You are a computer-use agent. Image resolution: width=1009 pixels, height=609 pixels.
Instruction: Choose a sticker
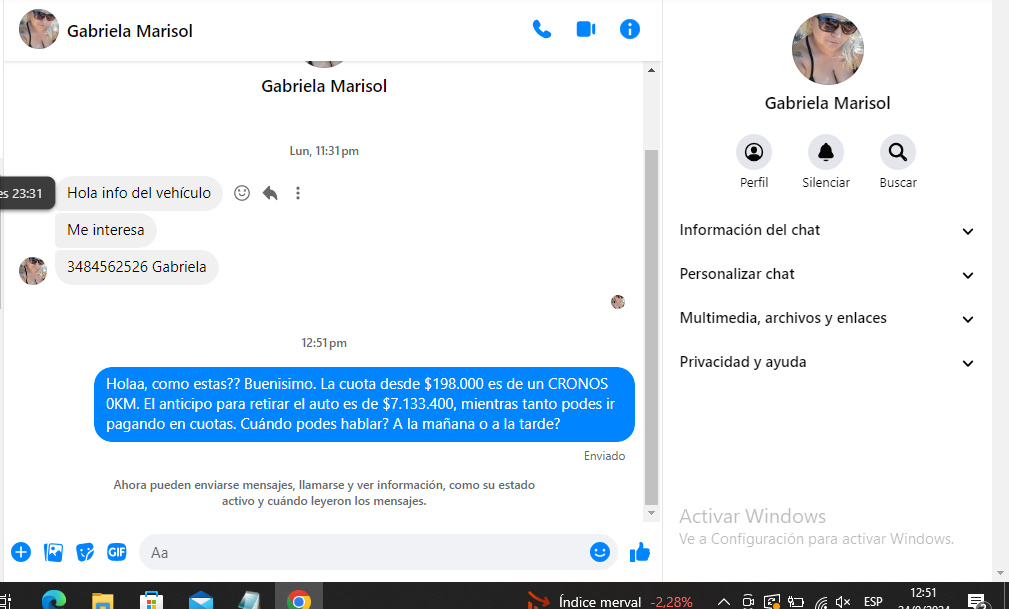pos(85,552)
